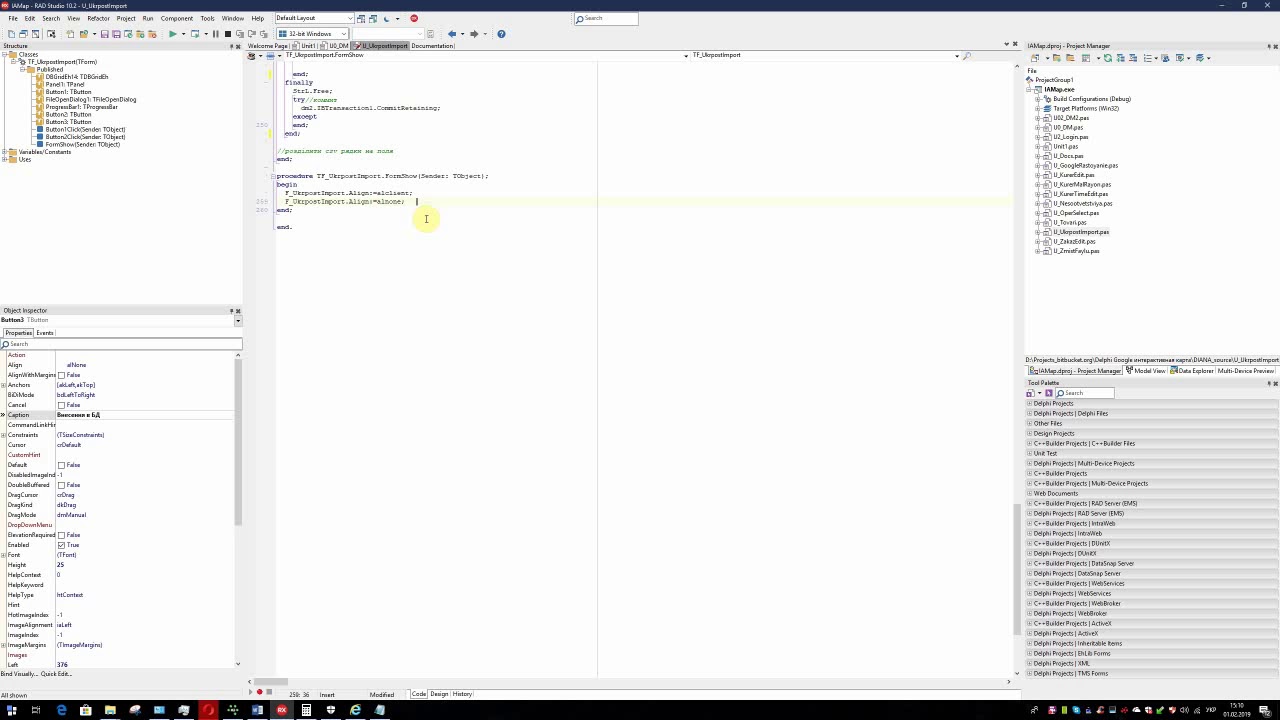The width and height of the screenshot is (1280, 720).
Task: Open the 32-bit Windows platform dropdown
Action: pos(344,34)
